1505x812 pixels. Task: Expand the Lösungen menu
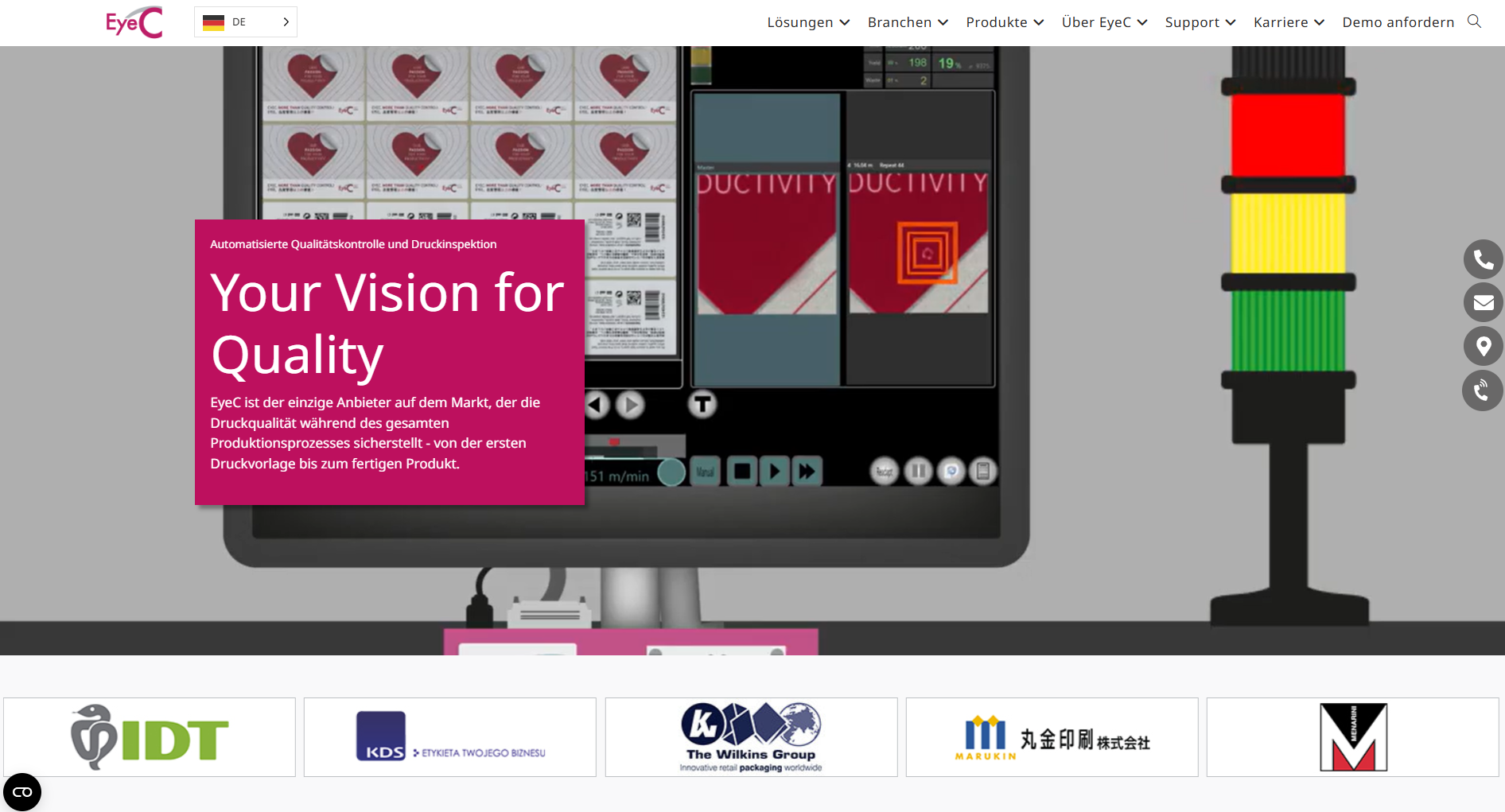coord(808,22)
